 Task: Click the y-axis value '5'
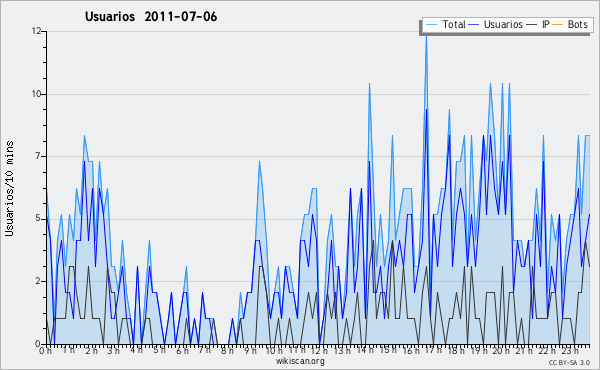point(38,218)
